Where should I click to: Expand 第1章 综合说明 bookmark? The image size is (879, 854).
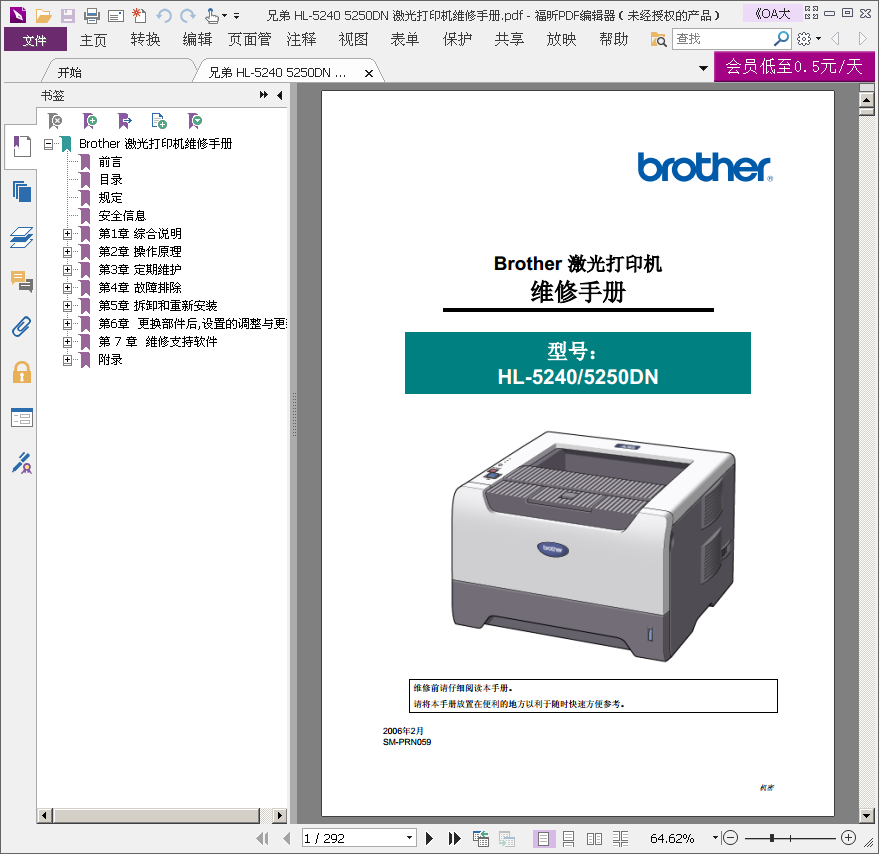(67, 234)
